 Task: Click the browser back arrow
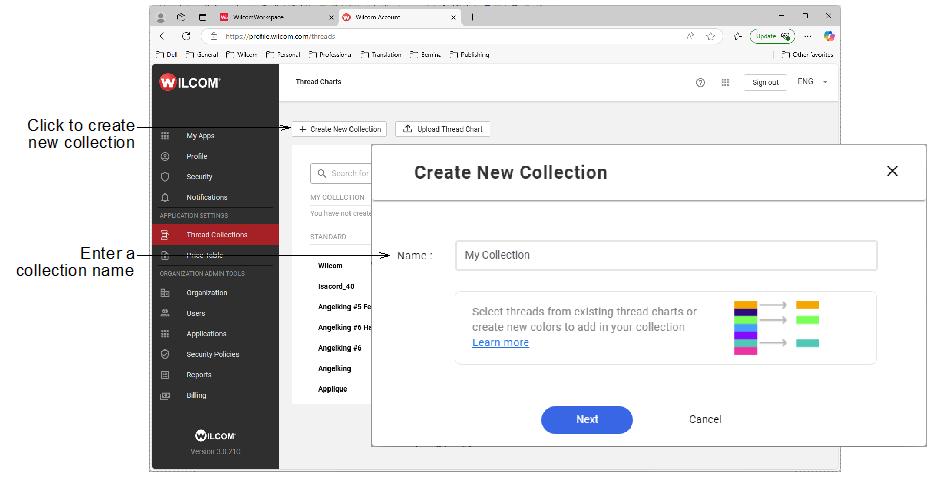pyautogui.click(x=162, y=36)
